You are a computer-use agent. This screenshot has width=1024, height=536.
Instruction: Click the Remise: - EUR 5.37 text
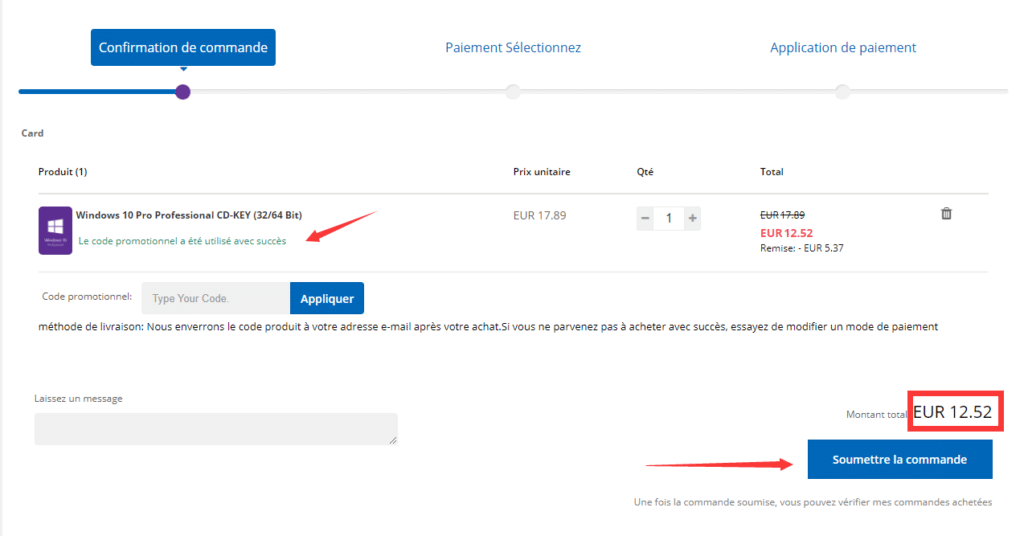click(801, 248)
